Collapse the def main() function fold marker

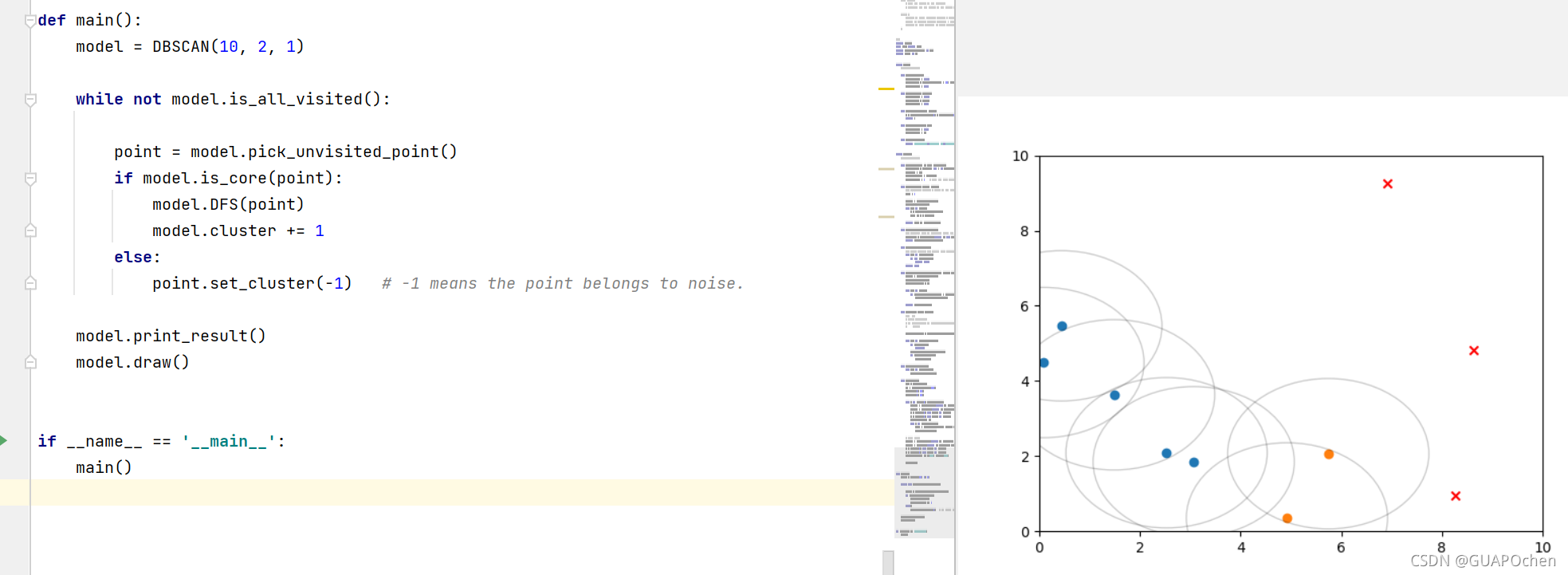tap(30, 21)
